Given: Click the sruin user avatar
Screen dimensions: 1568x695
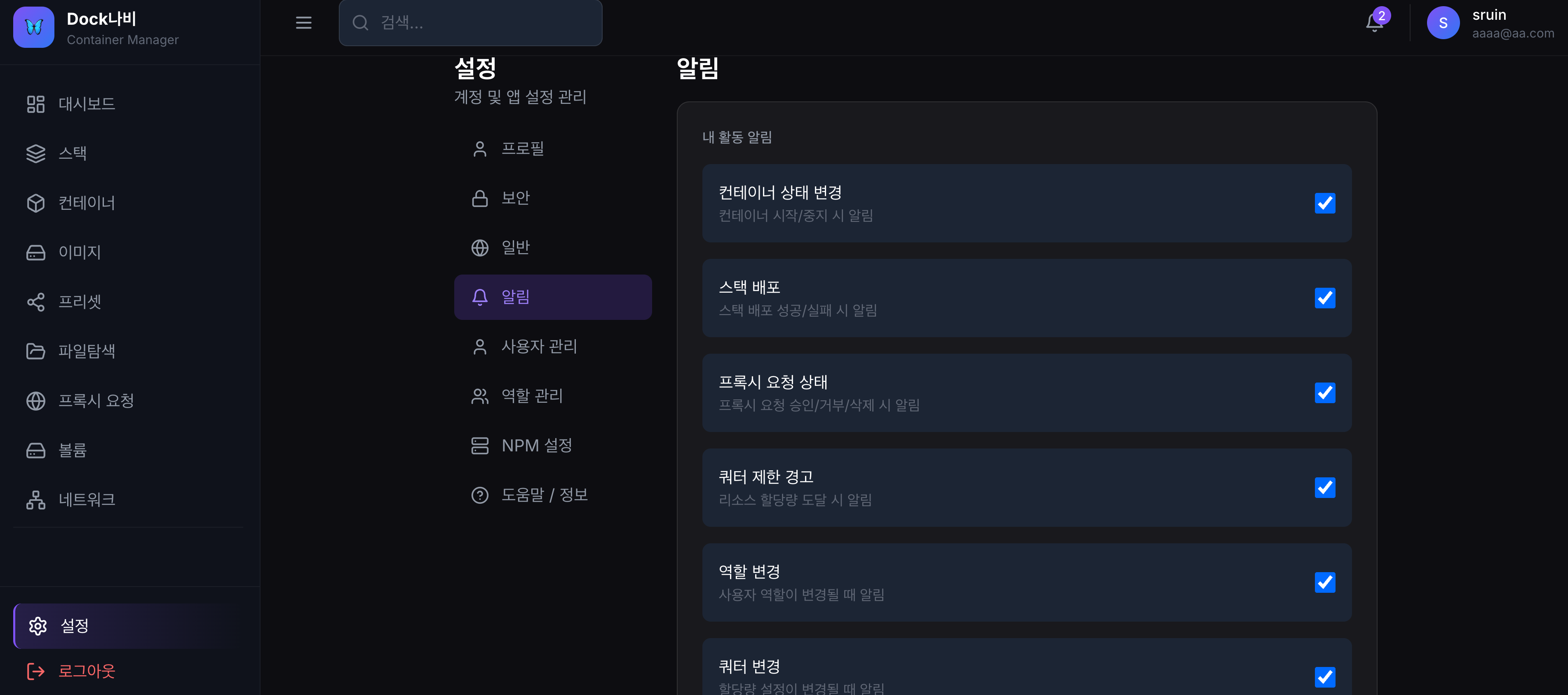Looking at the screenshot, I should point(1444,23).
